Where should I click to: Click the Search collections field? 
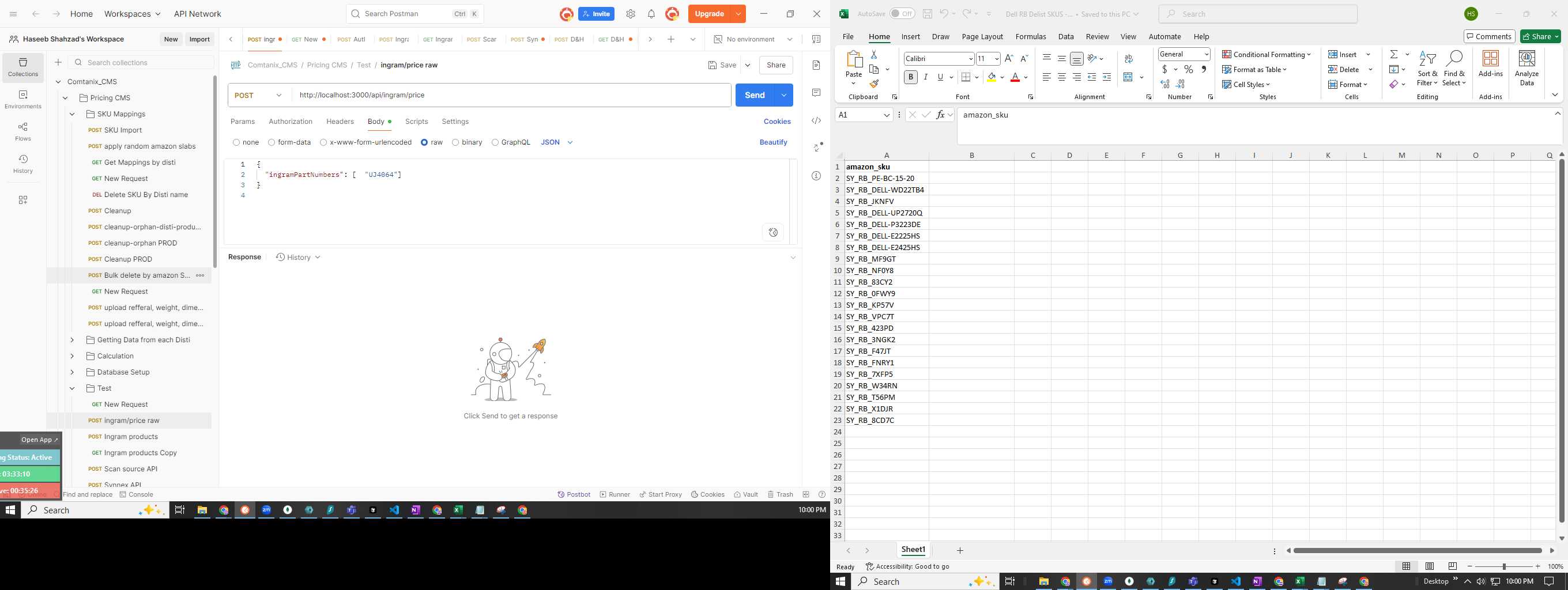click(141, 62)
